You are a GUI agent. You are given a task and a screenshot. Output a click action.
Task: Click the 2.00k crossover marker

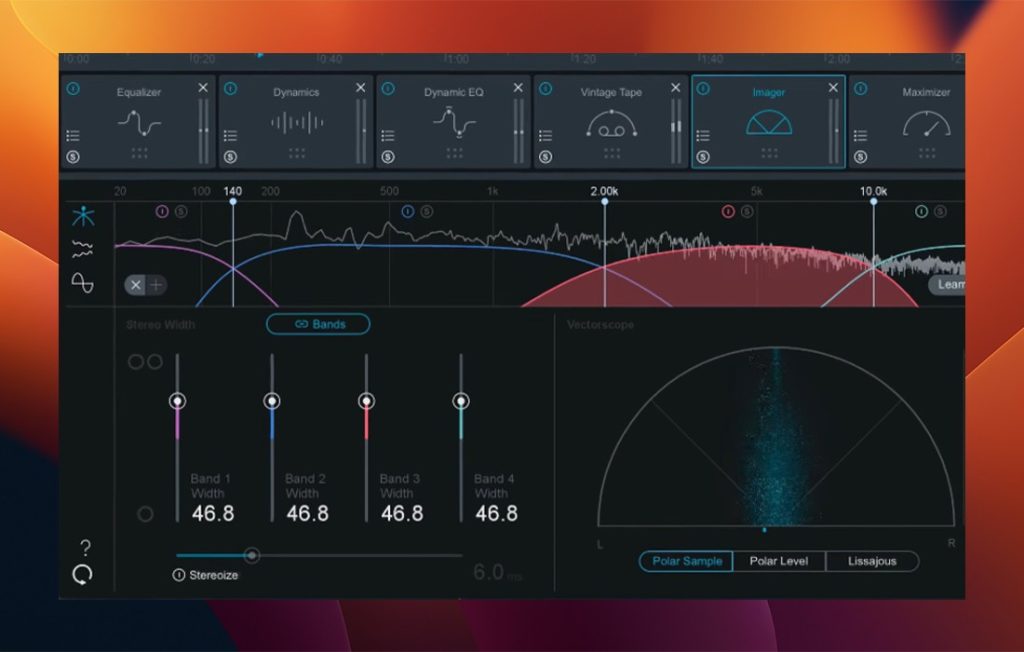(606, 200)
